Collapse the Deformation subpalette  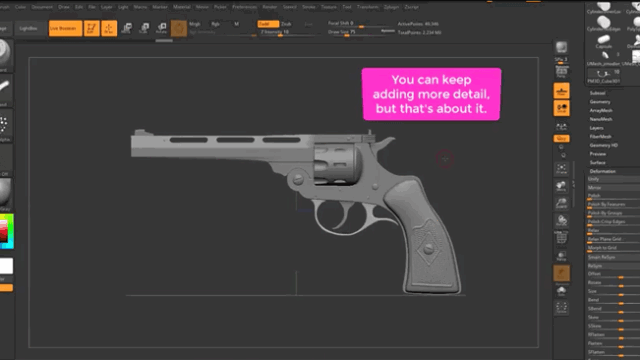click(x=602, y=171)
